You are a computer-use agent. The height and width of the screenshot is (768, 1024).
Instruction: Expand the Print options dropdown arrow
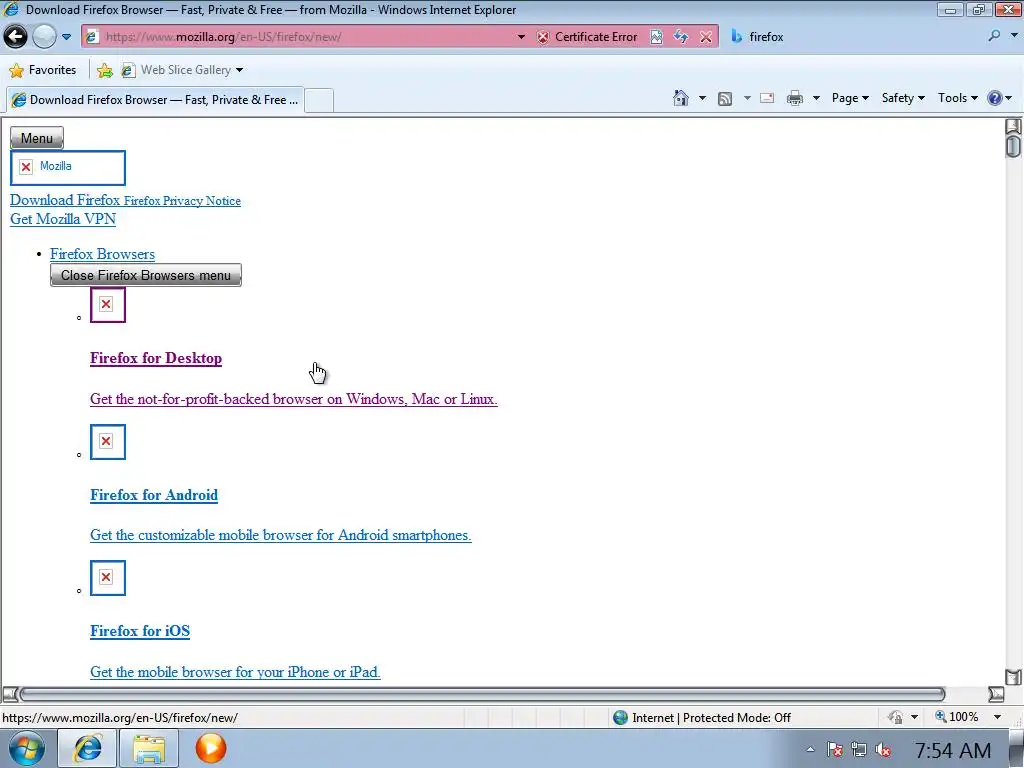(x=816, y=98)
